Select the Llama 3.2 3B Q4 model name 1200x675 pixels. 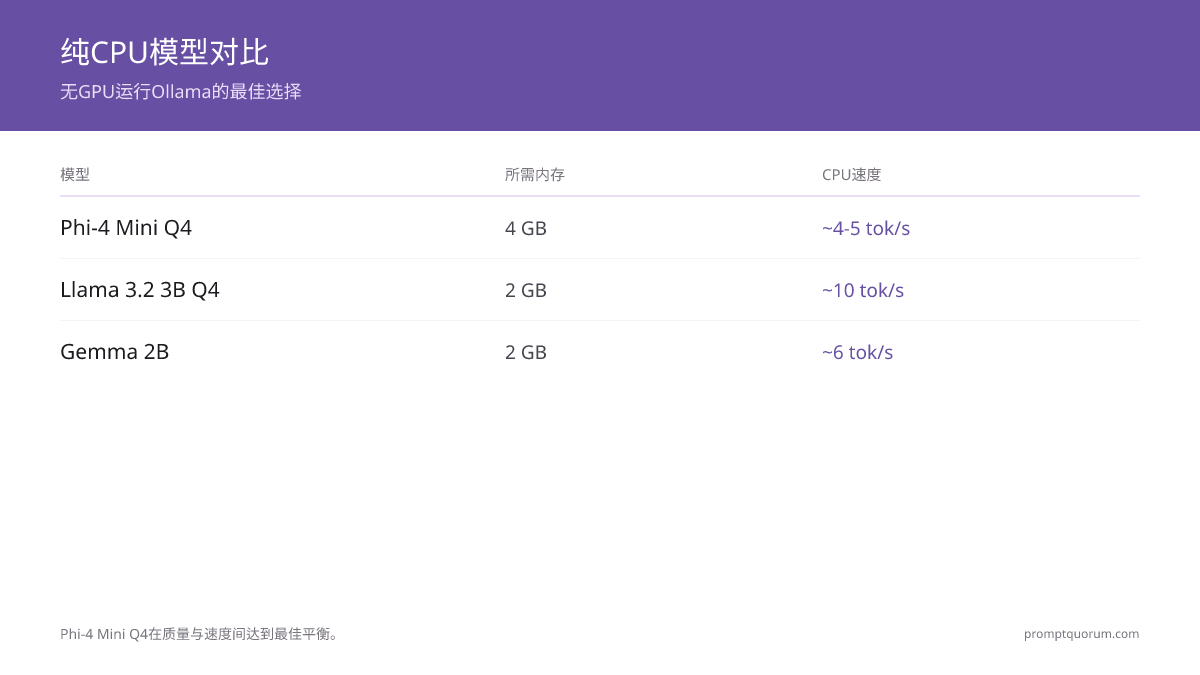140,290
